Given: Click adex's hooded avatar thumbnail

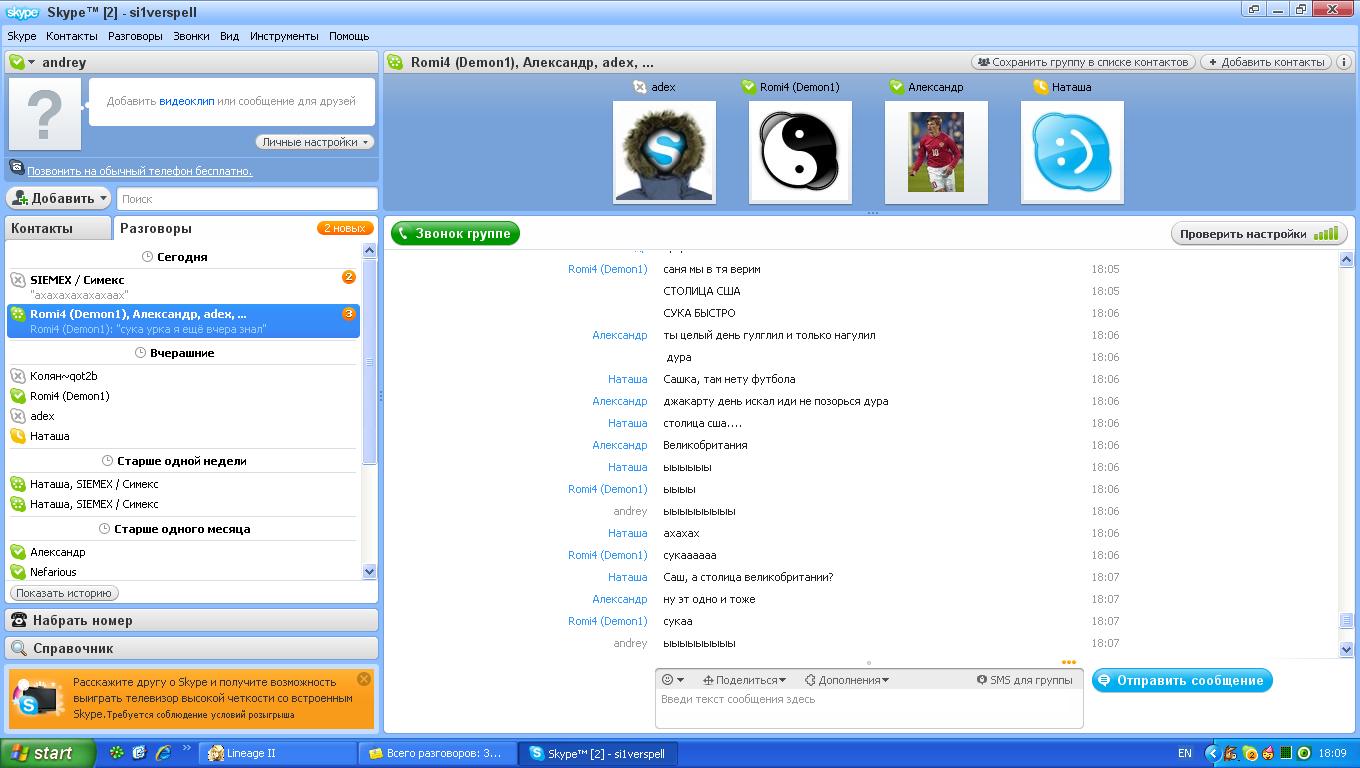Looking at the screenshot, I should tap(664, 152).
